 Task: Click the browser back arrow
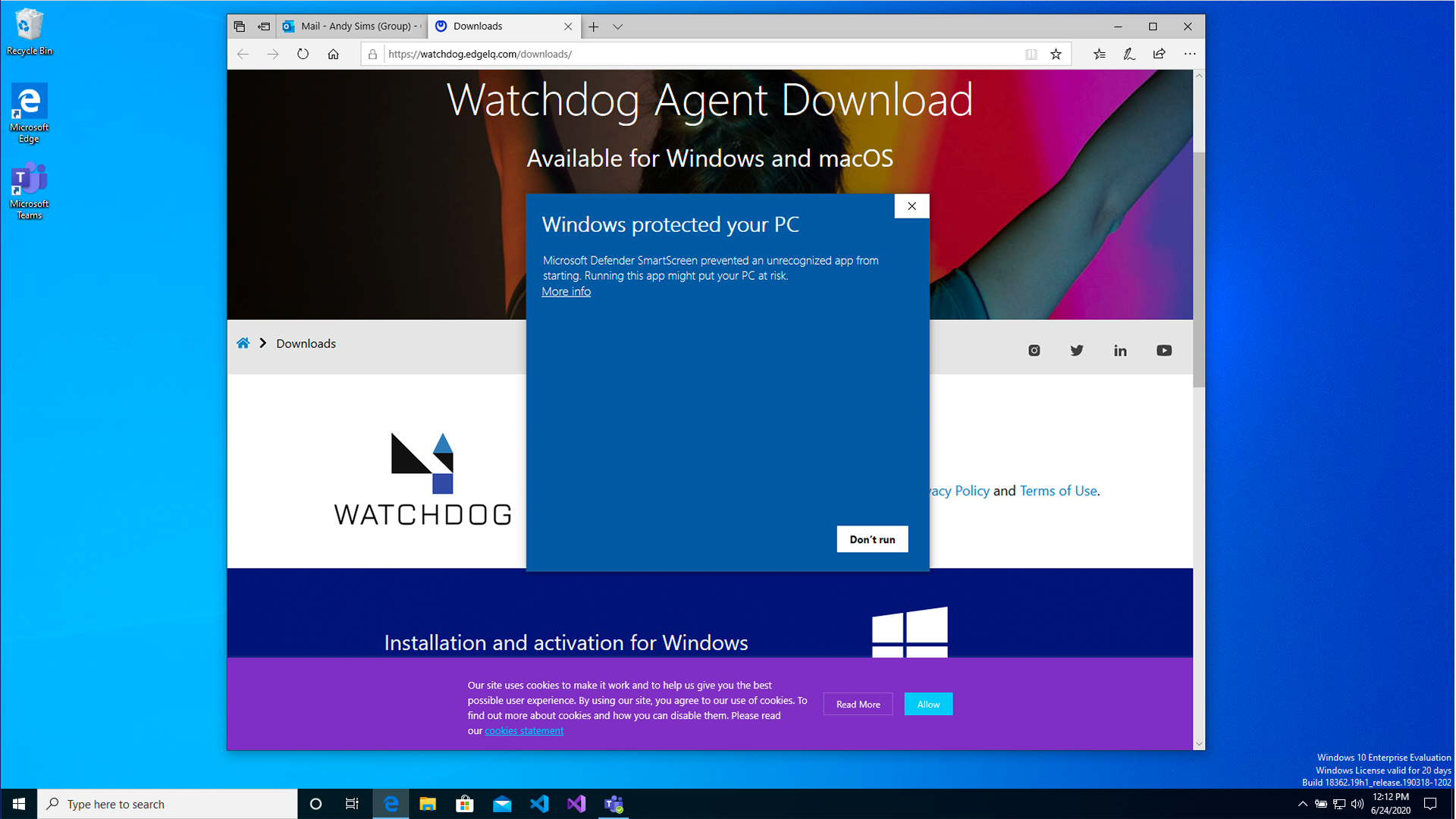[243, 54]
